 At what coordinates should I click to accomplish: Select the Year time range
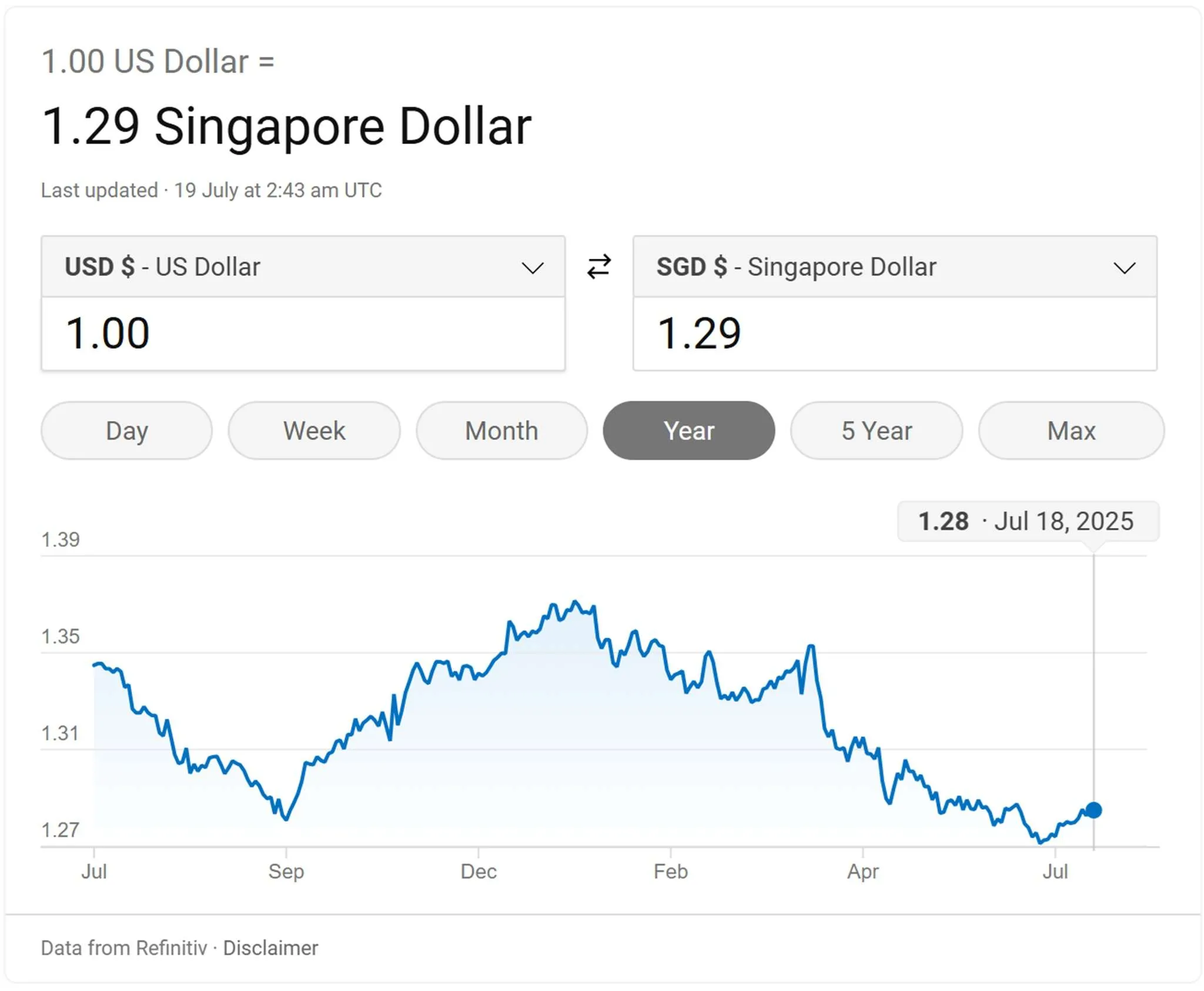click(688, 431)
